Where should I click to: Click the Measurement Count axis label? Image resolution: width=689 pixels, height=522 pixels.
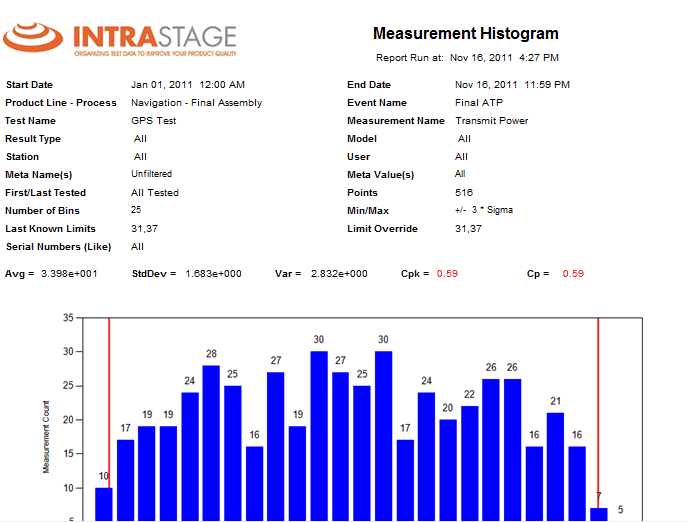point(46,440)
